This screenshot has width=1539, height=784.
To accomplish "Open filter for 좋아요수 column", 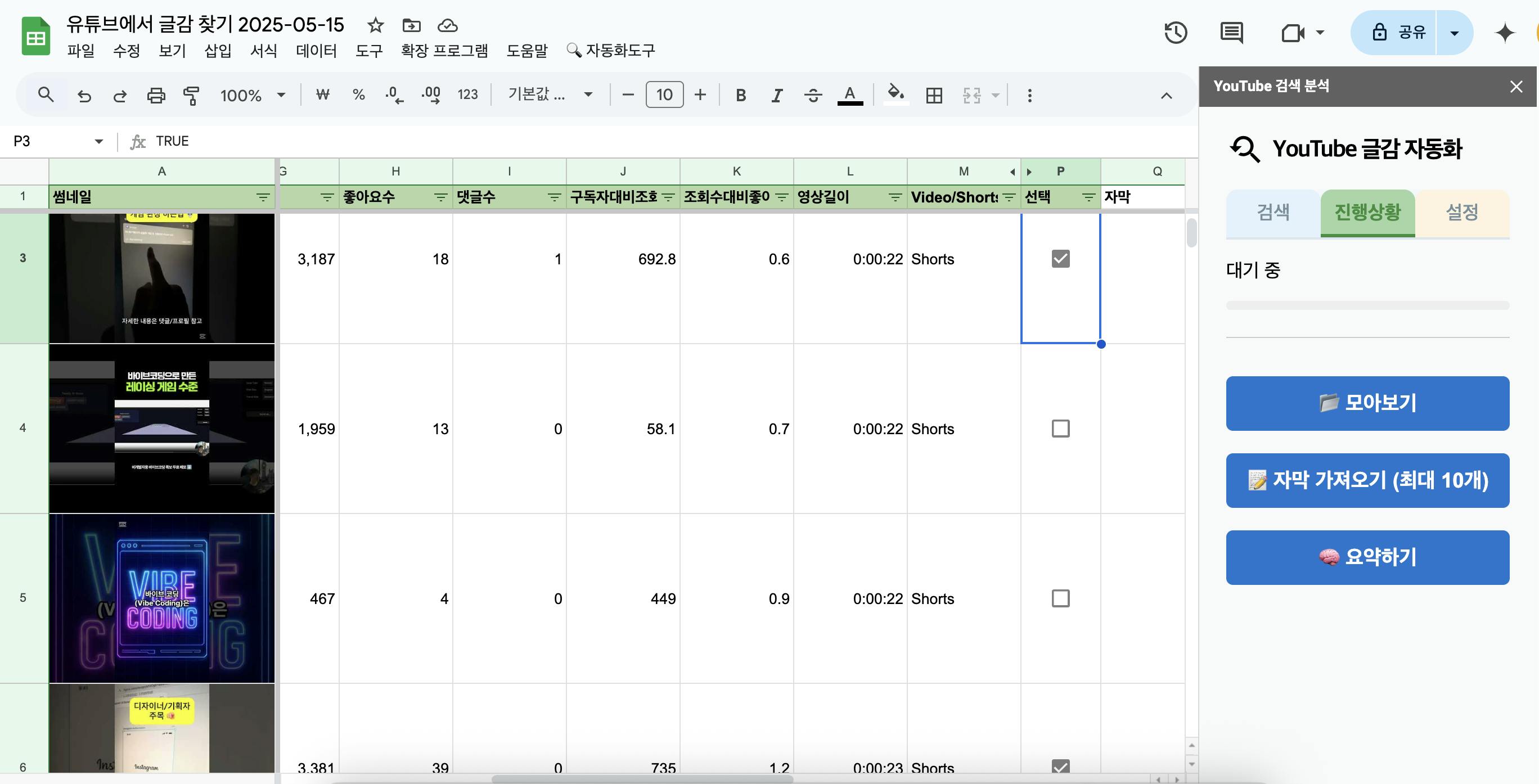I will coord(441,197).
